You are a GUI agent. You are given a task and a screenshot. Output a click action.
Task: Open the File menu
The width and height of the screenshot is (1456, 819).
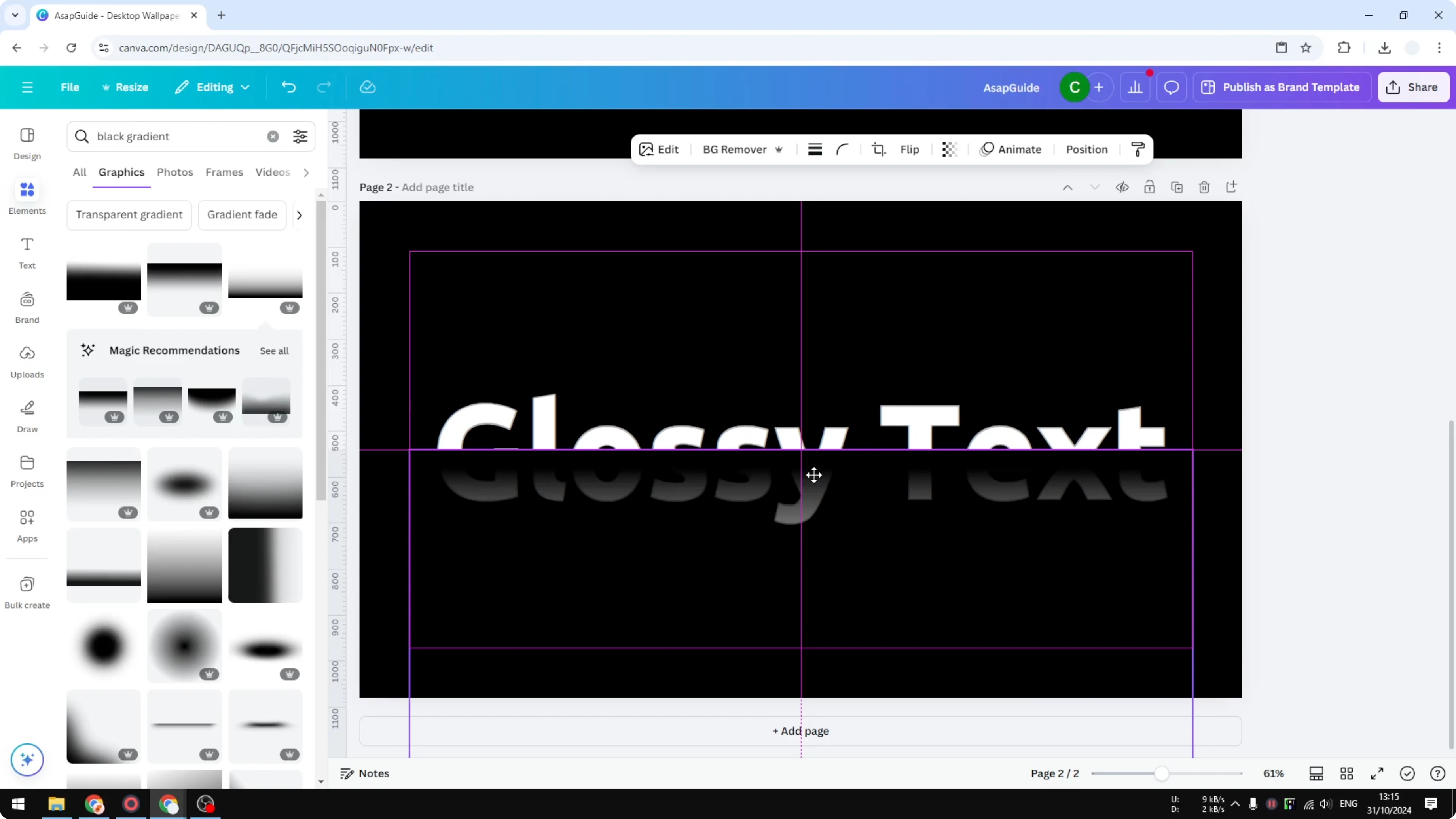click(x=70, y=87)
